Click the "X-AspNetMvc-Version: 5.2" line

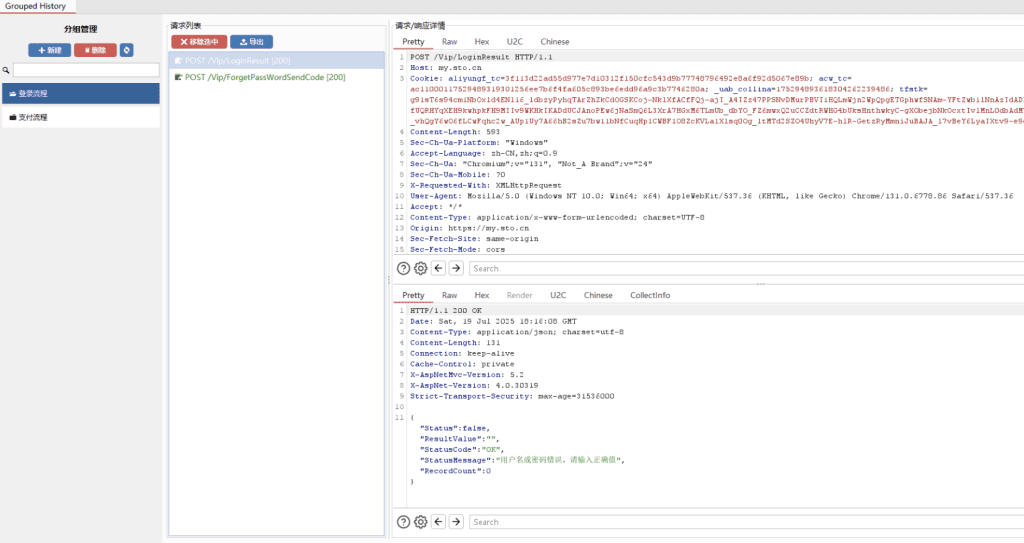point(466,375)
